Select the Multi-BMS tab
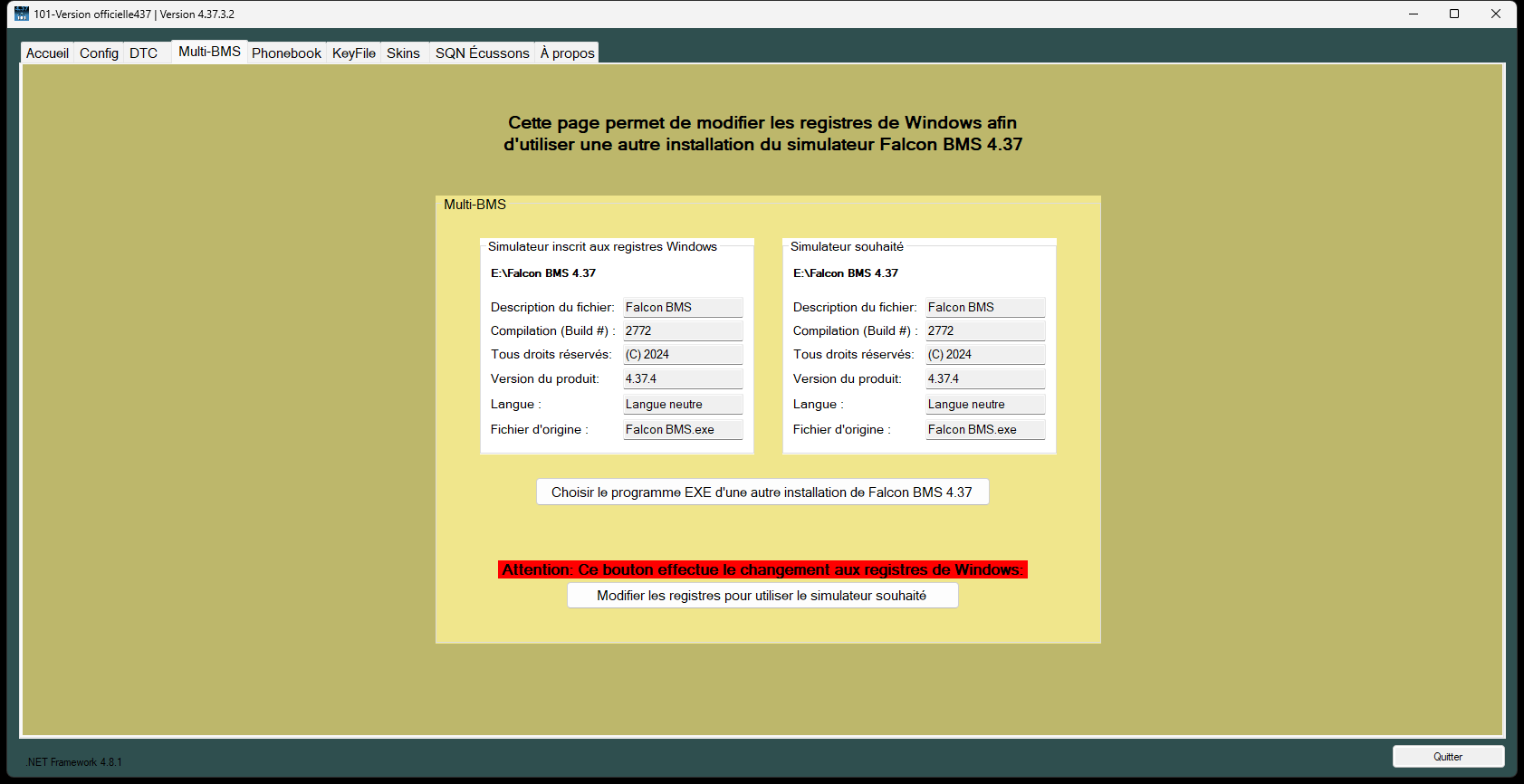The height and width of the screenshot is (784, 1524). point(209,52)
